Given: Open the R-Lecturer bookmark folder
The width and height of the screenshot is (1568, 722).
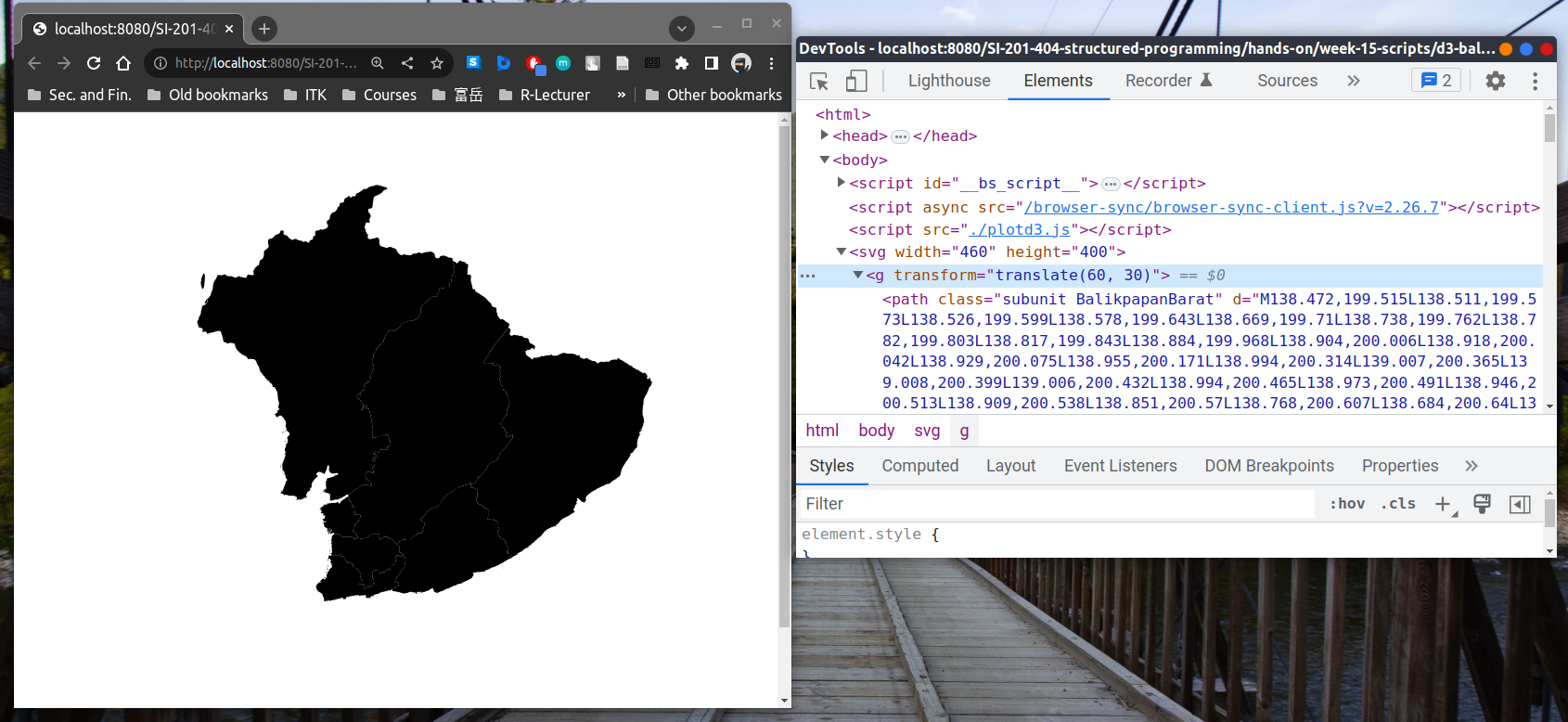Looking at the screenshot, I should click(x=545, y=95).
